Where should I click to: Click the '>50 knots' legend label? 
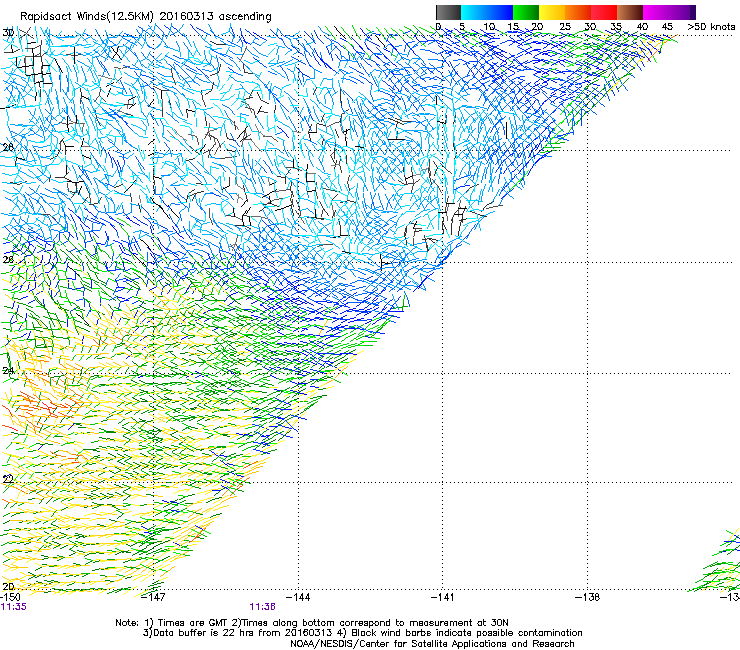pos(711,27)
